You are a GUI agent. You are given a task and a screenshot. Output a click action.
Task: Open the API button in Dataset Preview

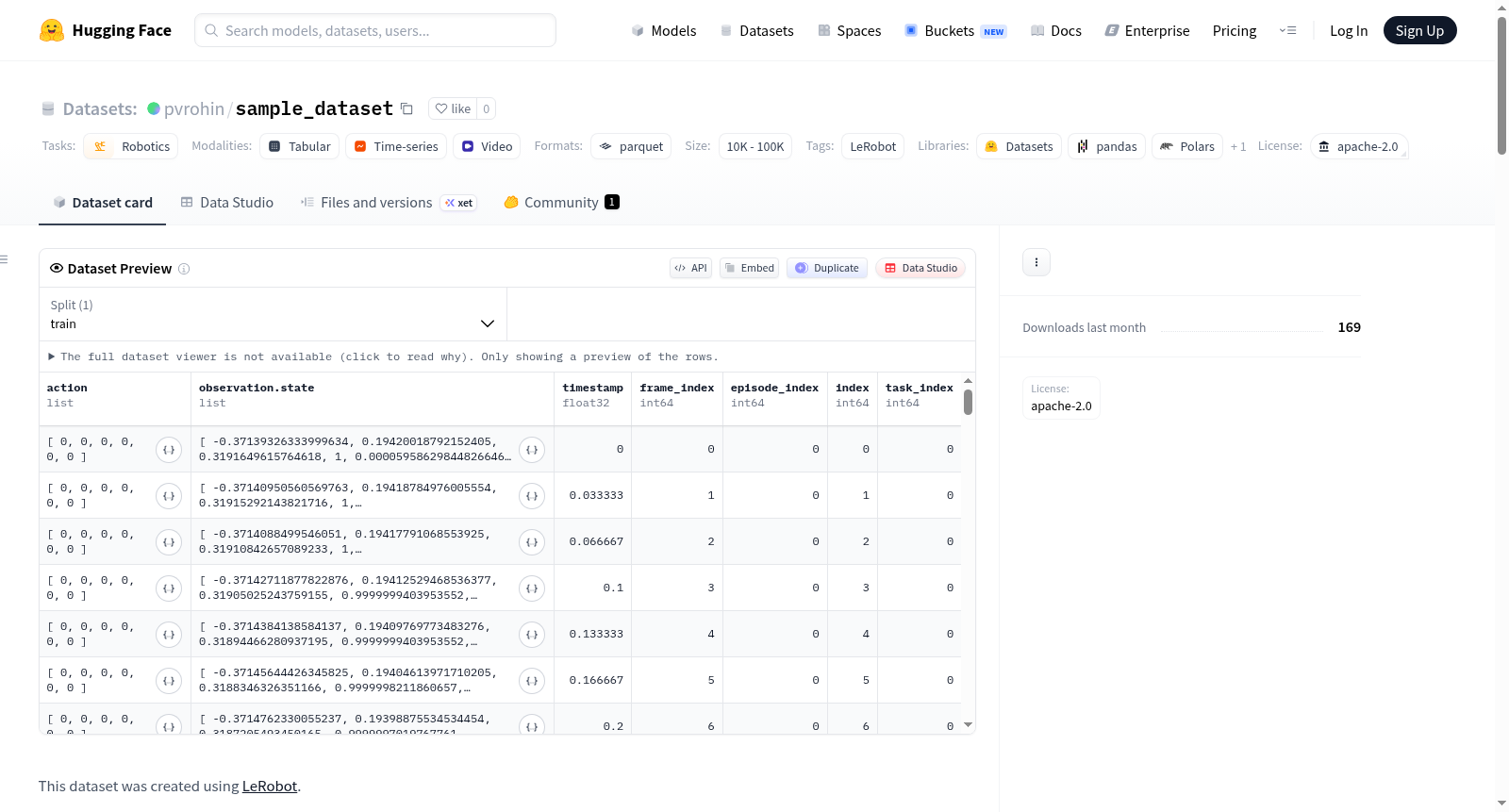coord(690,268)
